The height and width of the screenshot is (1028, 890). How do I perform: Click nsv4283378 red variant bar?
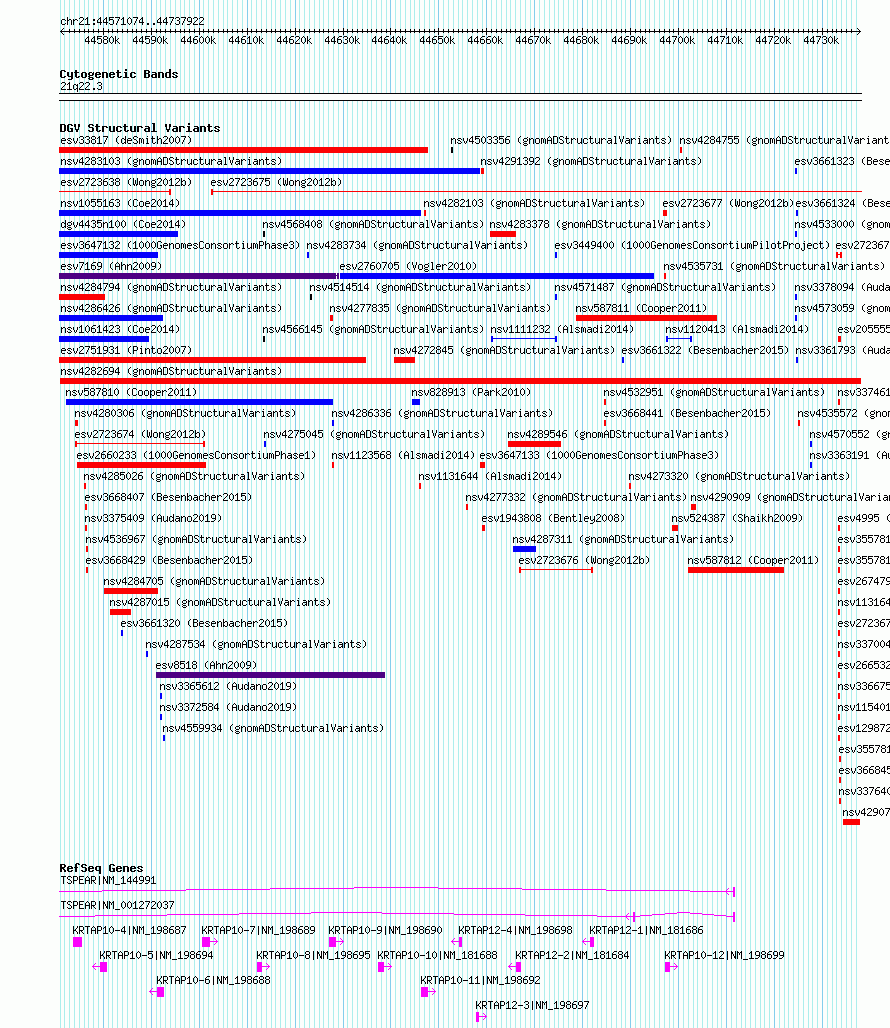point(503,234)
